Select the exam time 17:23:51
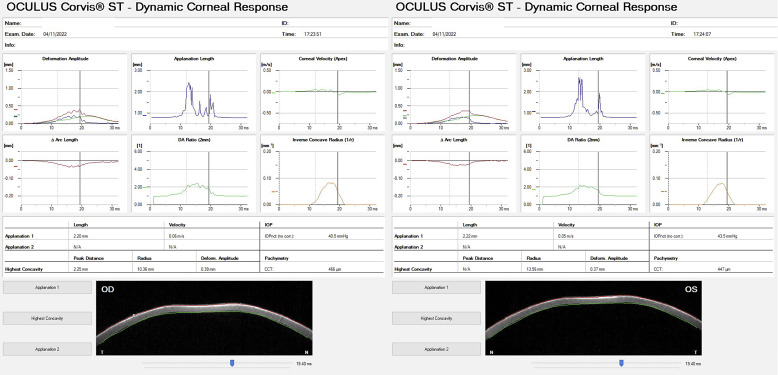Viewport: 778px width, 375px height. 313,34
